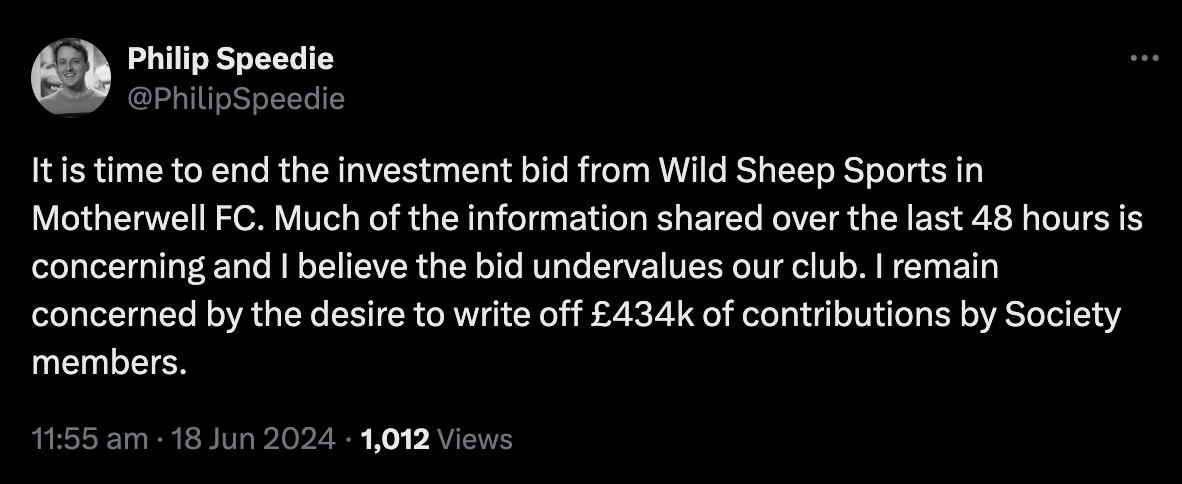The height and width of the screenshot is (484, 1182).
Task: Open the more options ellipsis menu
Action: click(x=1142, y=59)
